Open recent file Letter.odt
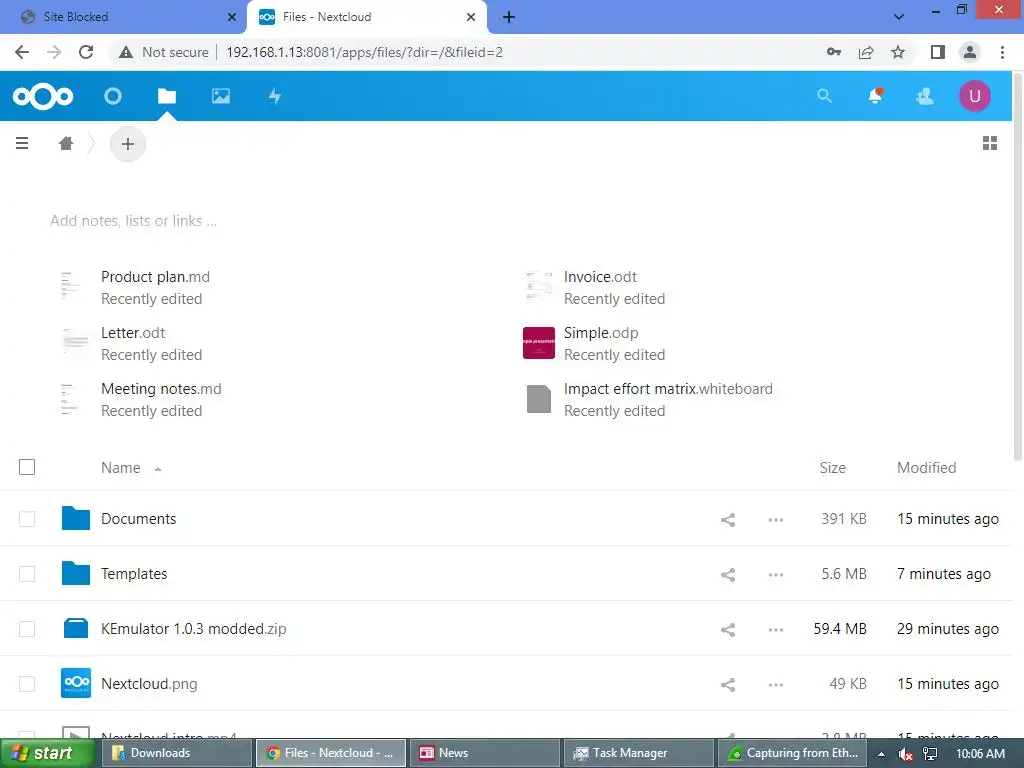The width and height of the screenshot is (1024, 768). point(133,333)
